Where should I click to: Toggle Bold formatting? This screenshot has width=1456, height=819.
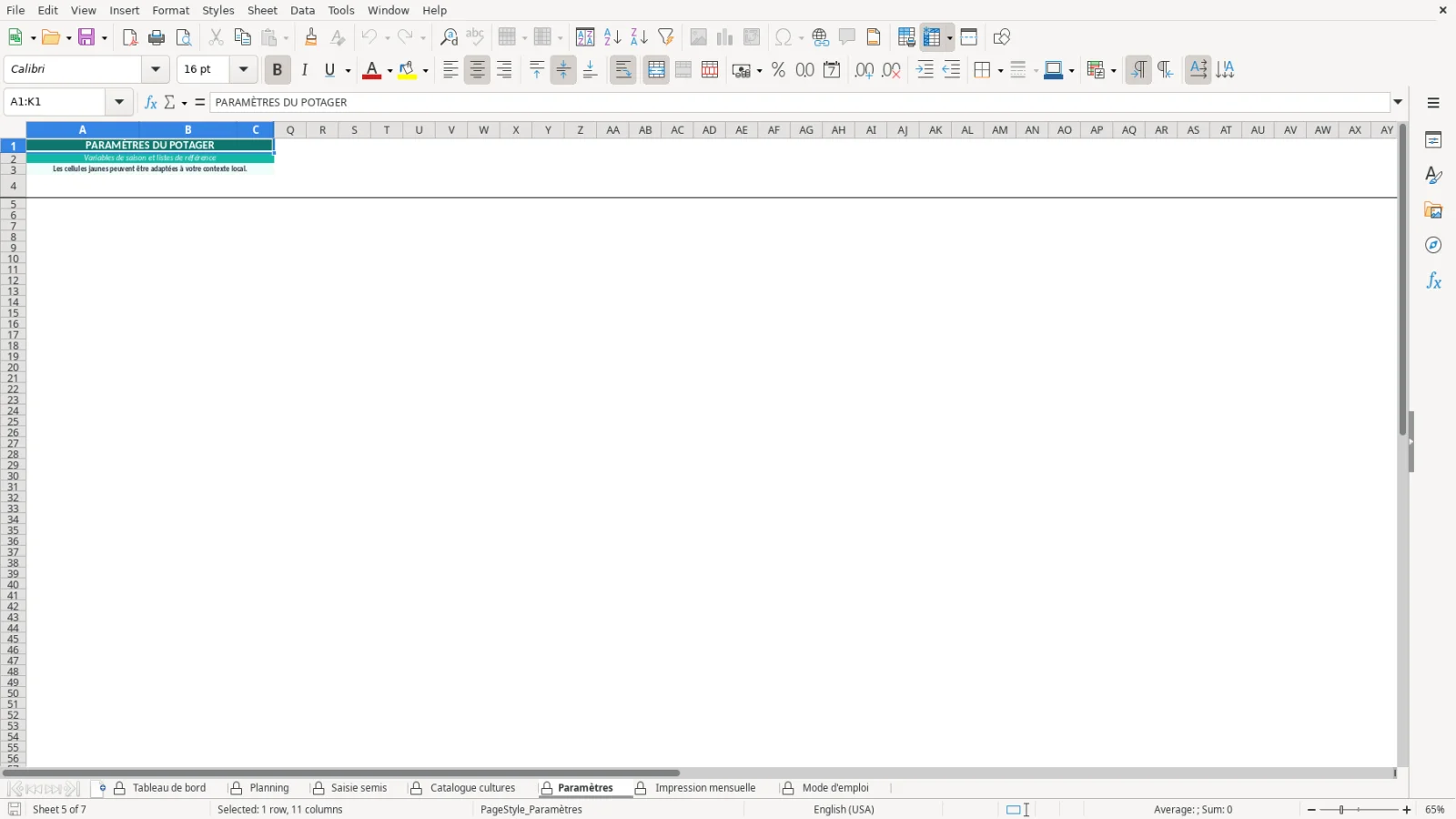tap(278, 70)
